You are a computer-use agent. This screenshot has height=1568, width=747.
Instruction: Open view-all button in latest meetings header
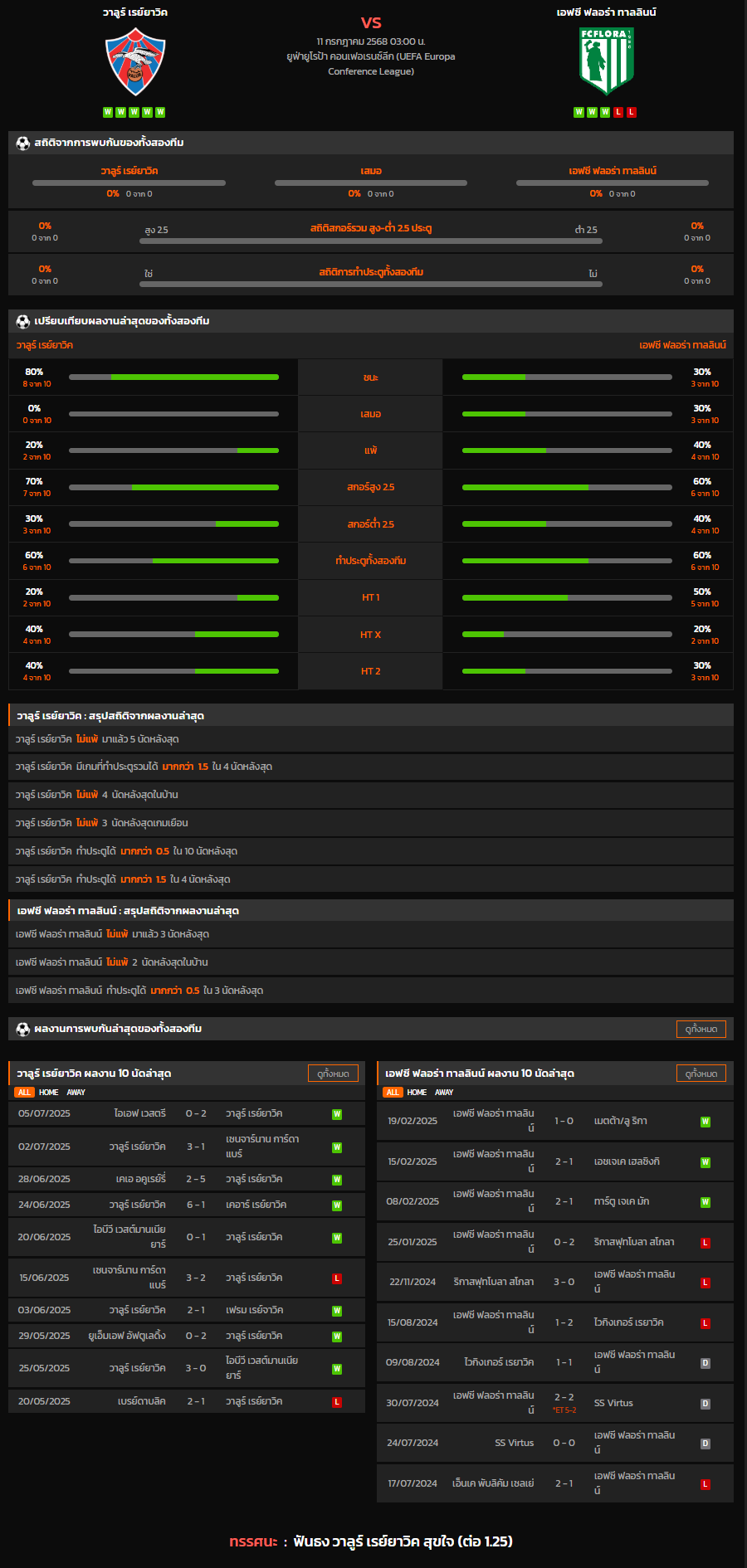[x=701, y=1029]
